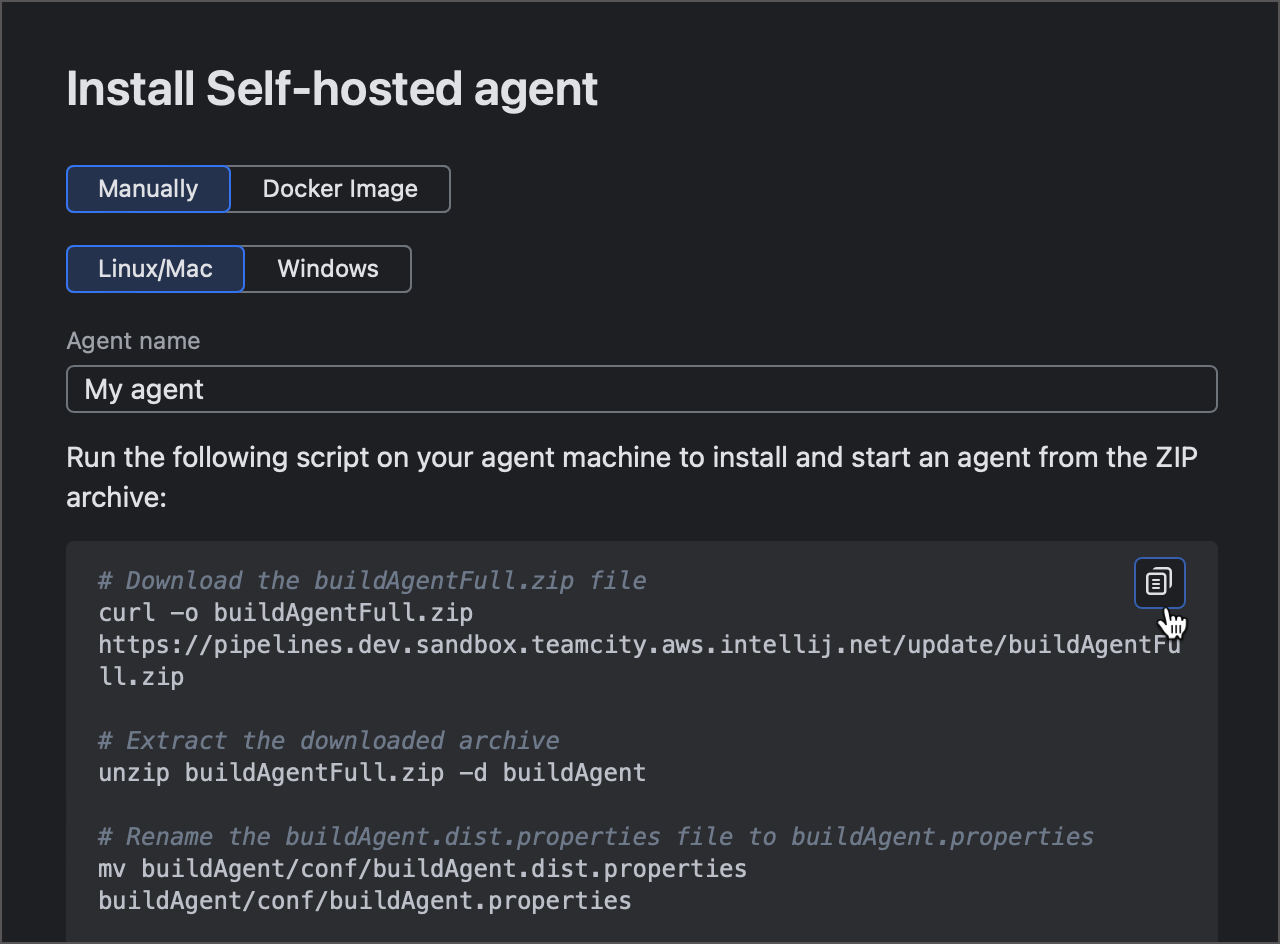
Task: Click the Extract archive comment line
Action: (328, 740)
